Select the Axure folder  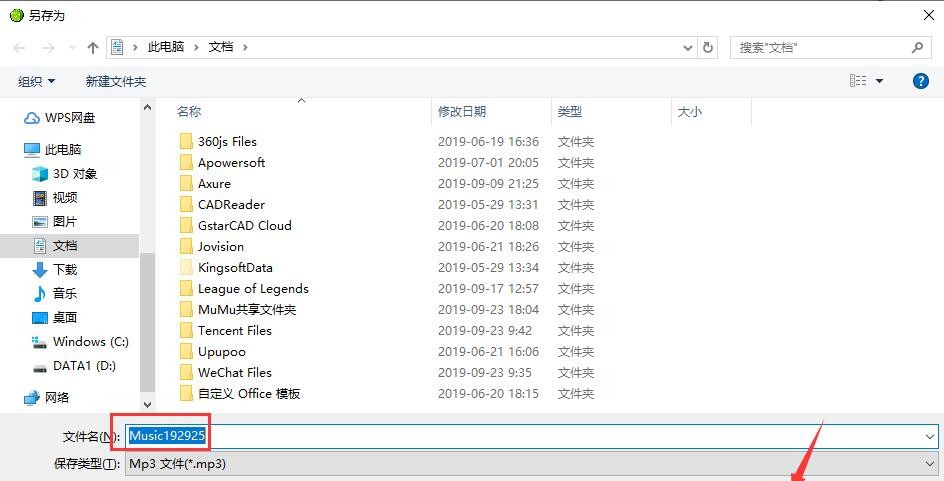(x=214, y=184)
